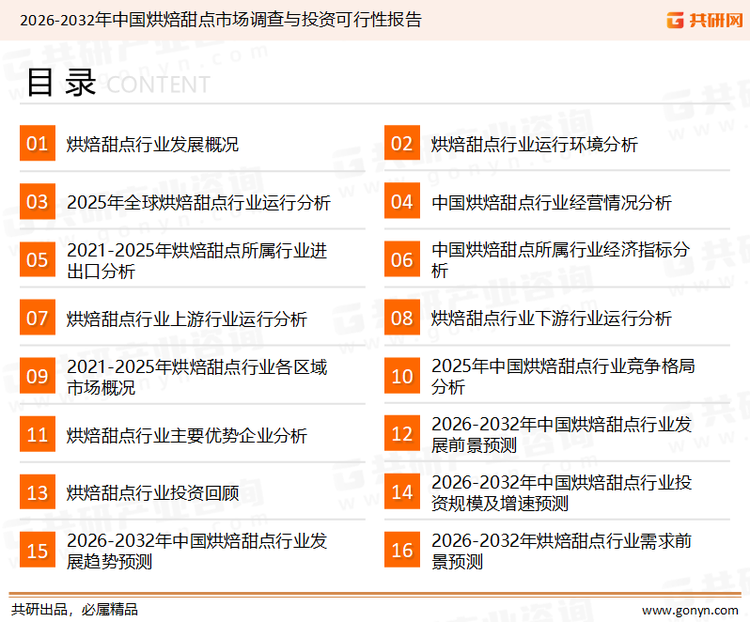Select 2026-2032年烘焙甜点行业需求前景预测 entry
The height and width of the screenshot is (622, 750).
[x=561, y=551]
